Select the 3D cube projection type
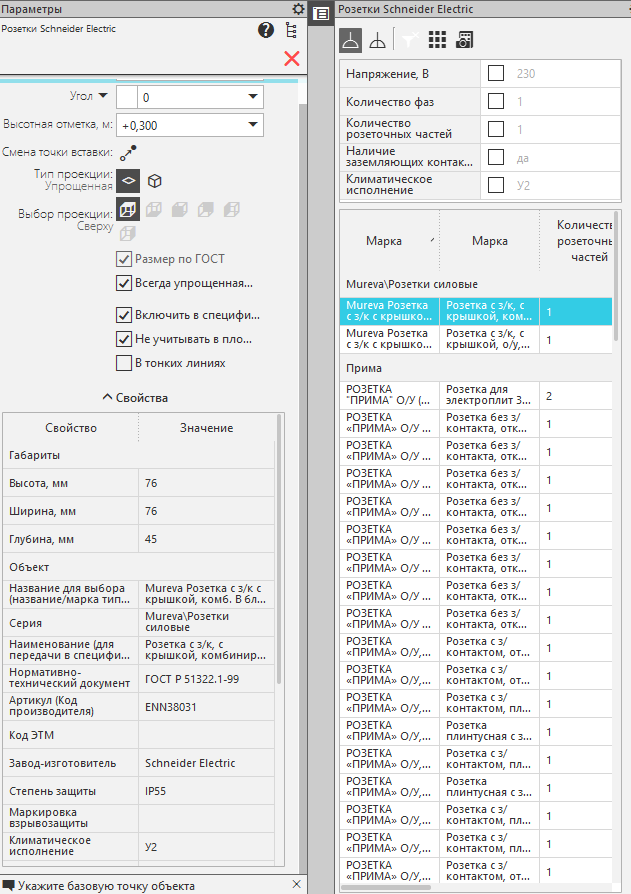 tap(155, 181)
